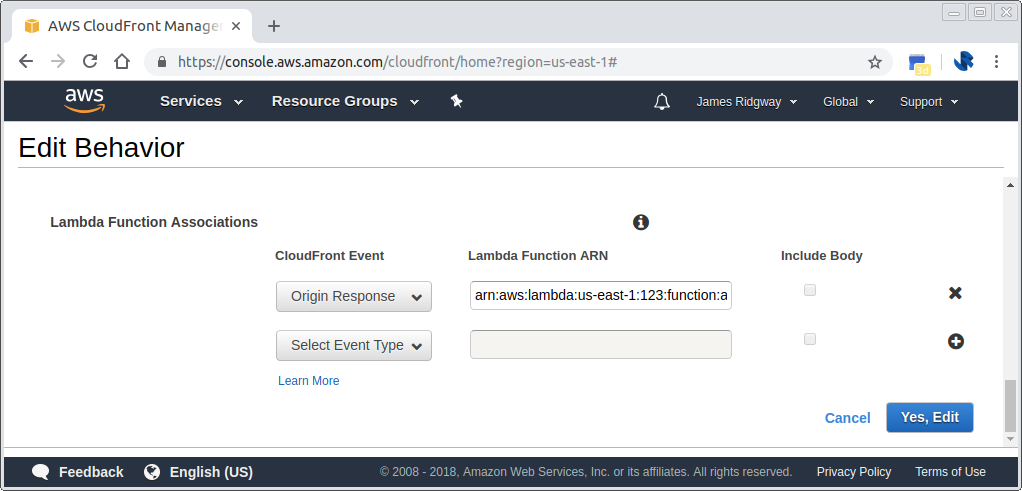Bookmark this page with star icon

(875, 62)
